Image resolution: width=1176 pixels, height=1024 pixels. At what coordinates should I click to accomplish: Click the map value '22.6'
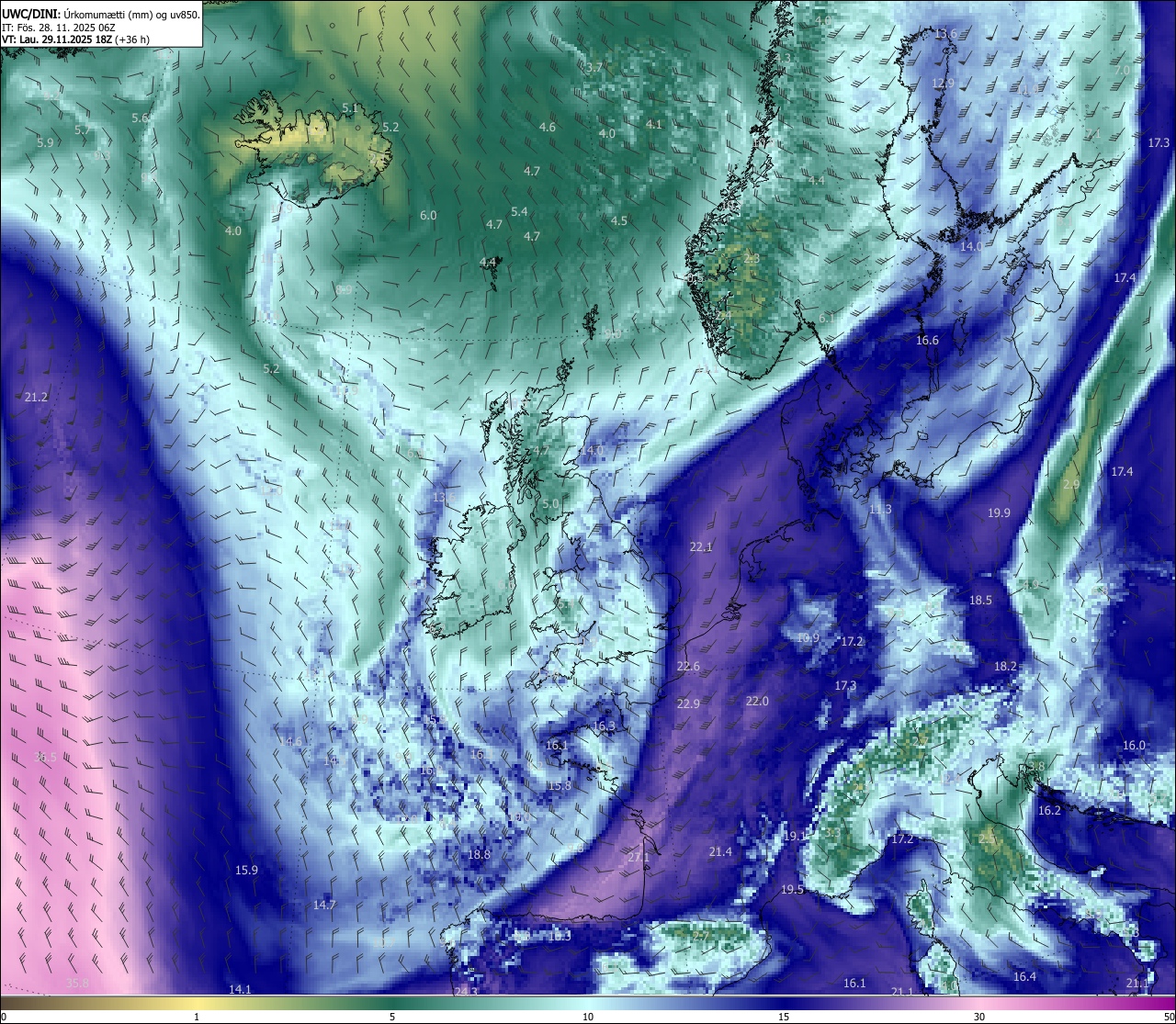tap(688, 666)
